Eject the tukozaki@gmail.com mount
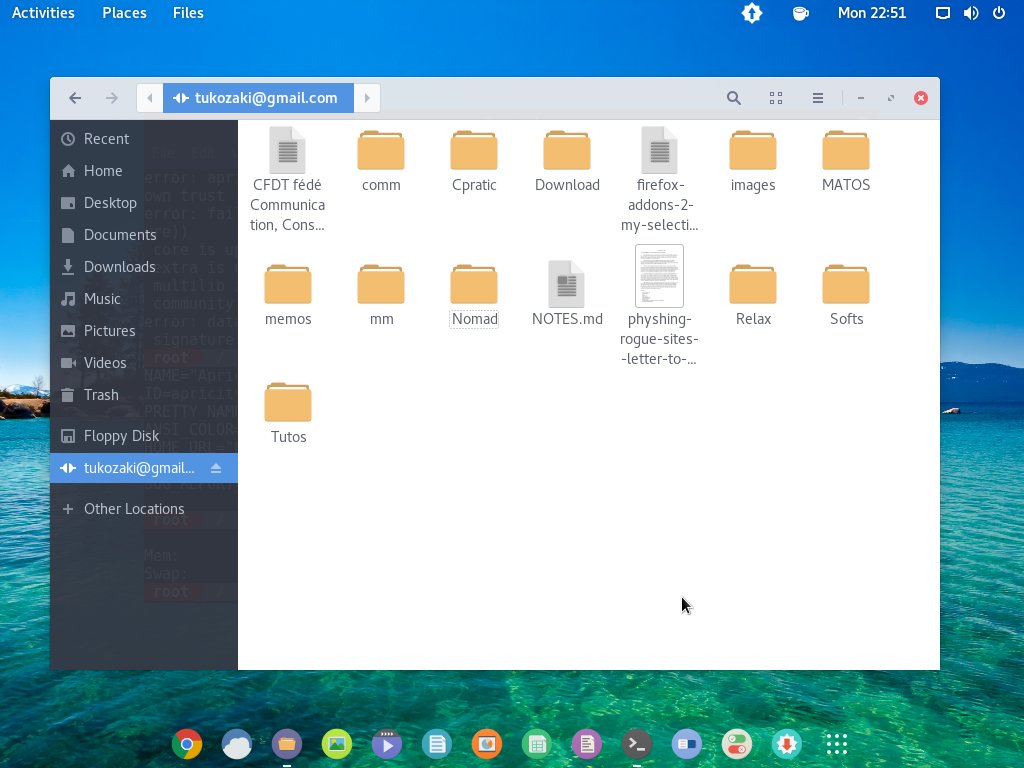 pos(216,467)
